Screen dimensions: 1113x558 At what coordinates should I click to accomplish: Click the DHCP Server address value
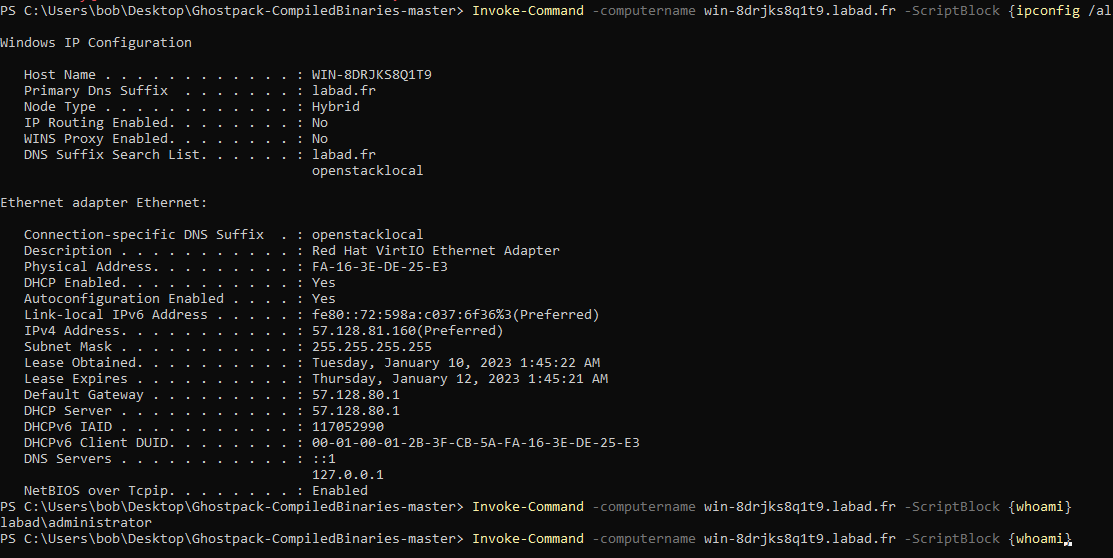[x=355, y=411]
